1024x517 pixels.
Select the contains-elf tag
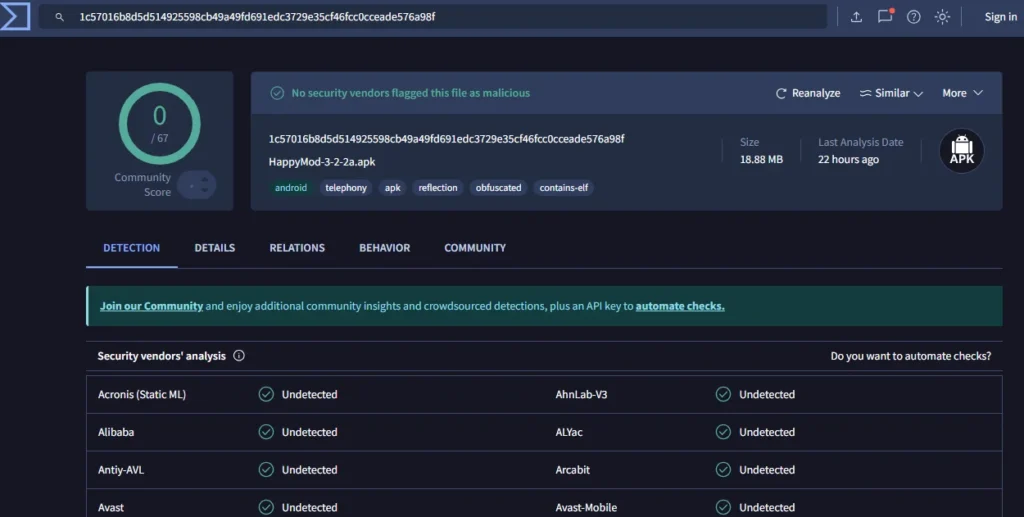point(564,188)
